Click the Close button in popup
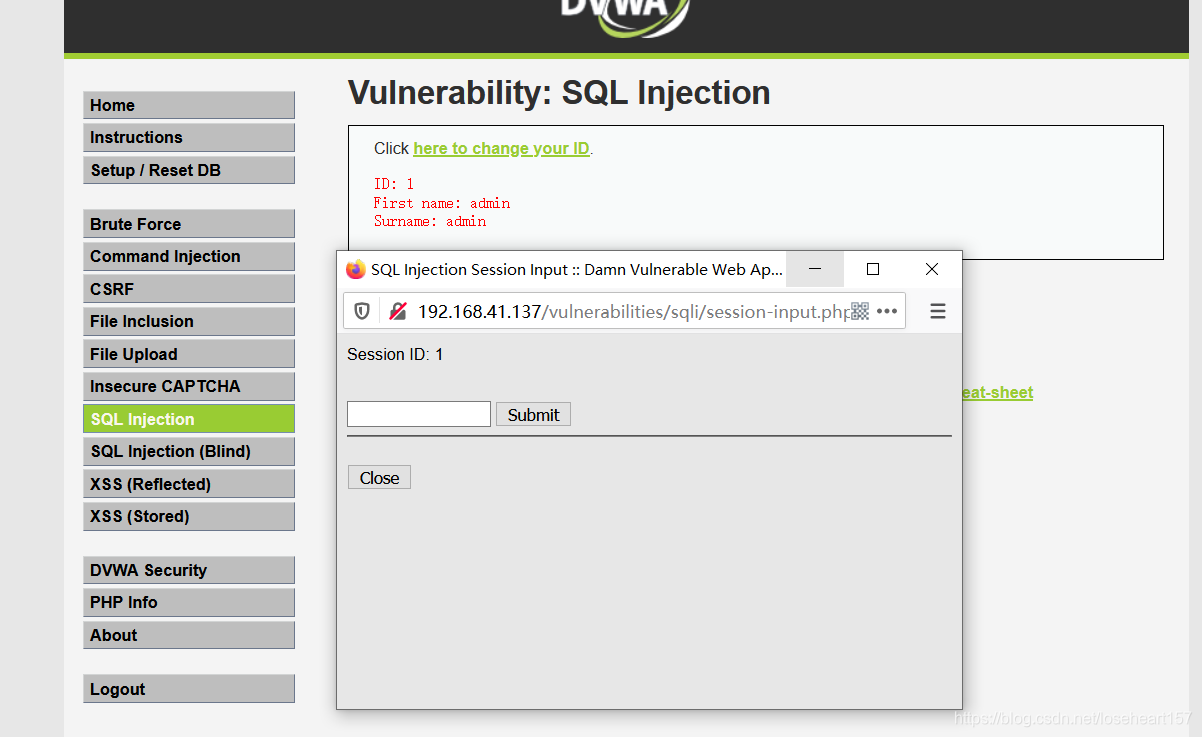This screenshot has height=737, width=1202. (x=379, y=478)
